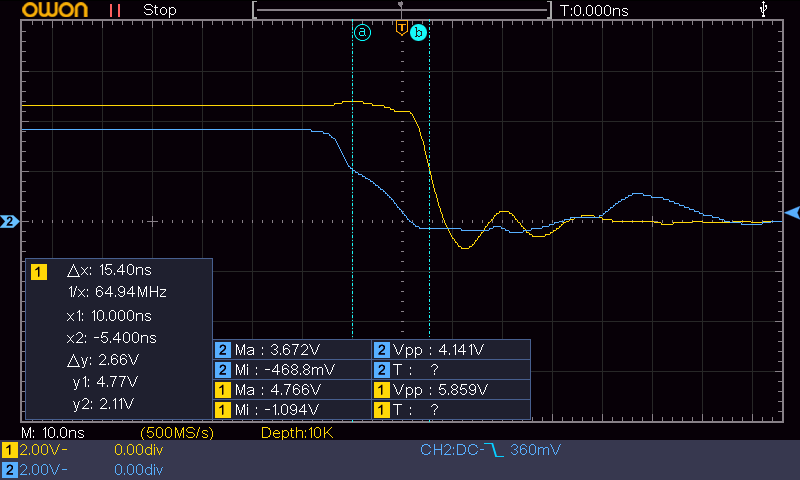Select cursor a marker at top

point(362,32)
